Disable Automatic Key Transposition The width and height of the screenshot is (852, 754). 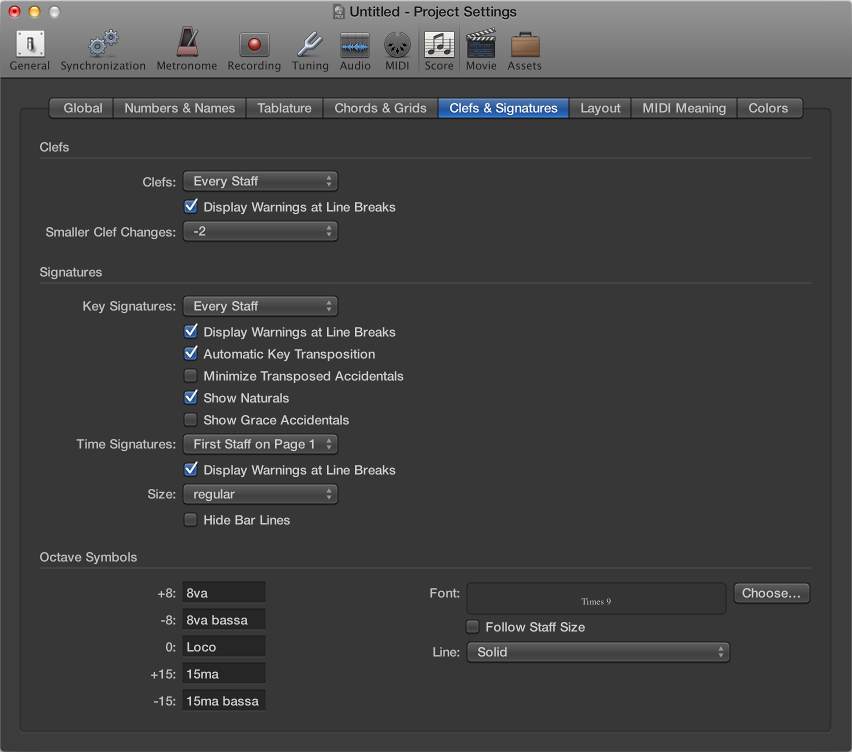tap(191, 354)
